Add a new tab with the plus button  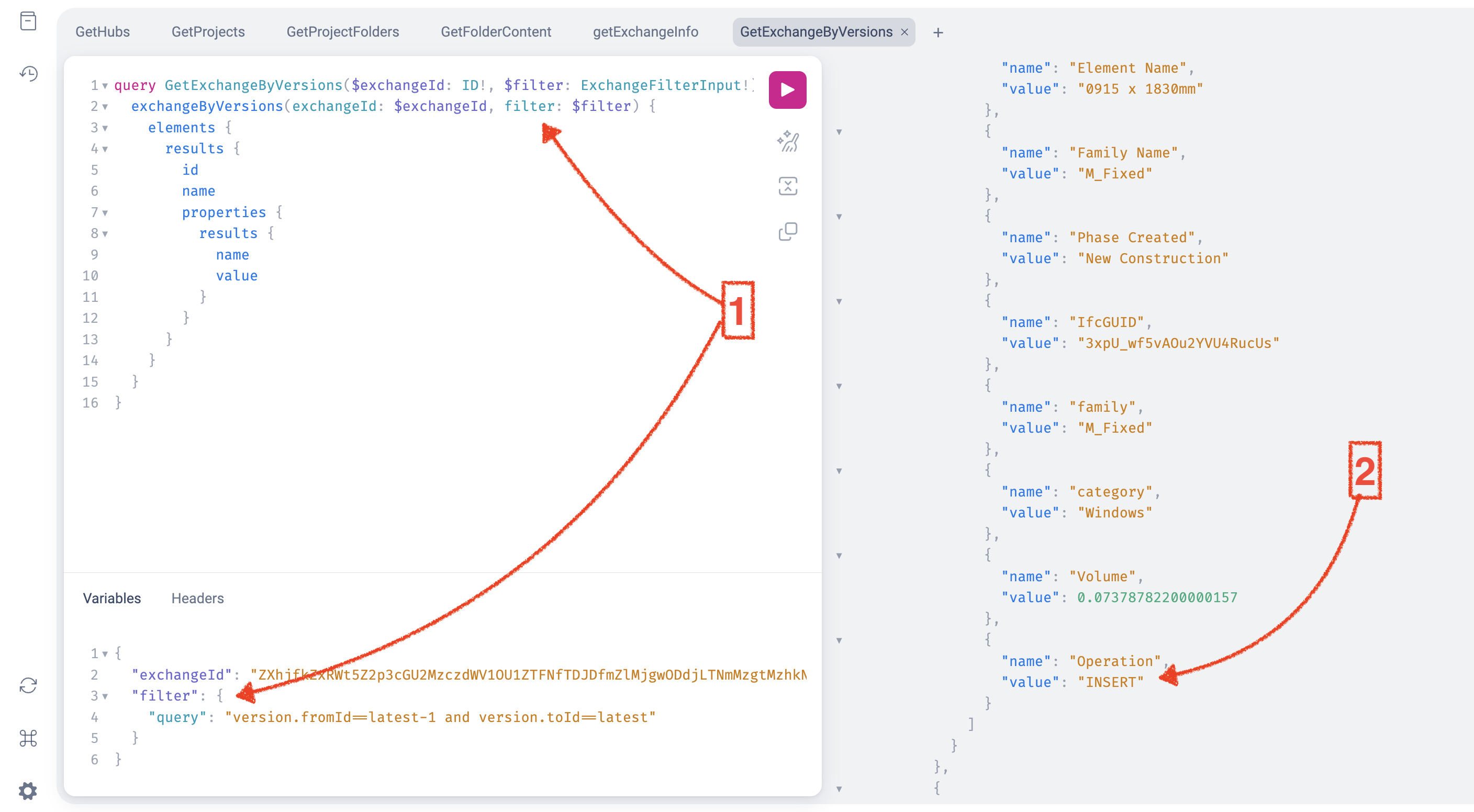click(938, 32)
